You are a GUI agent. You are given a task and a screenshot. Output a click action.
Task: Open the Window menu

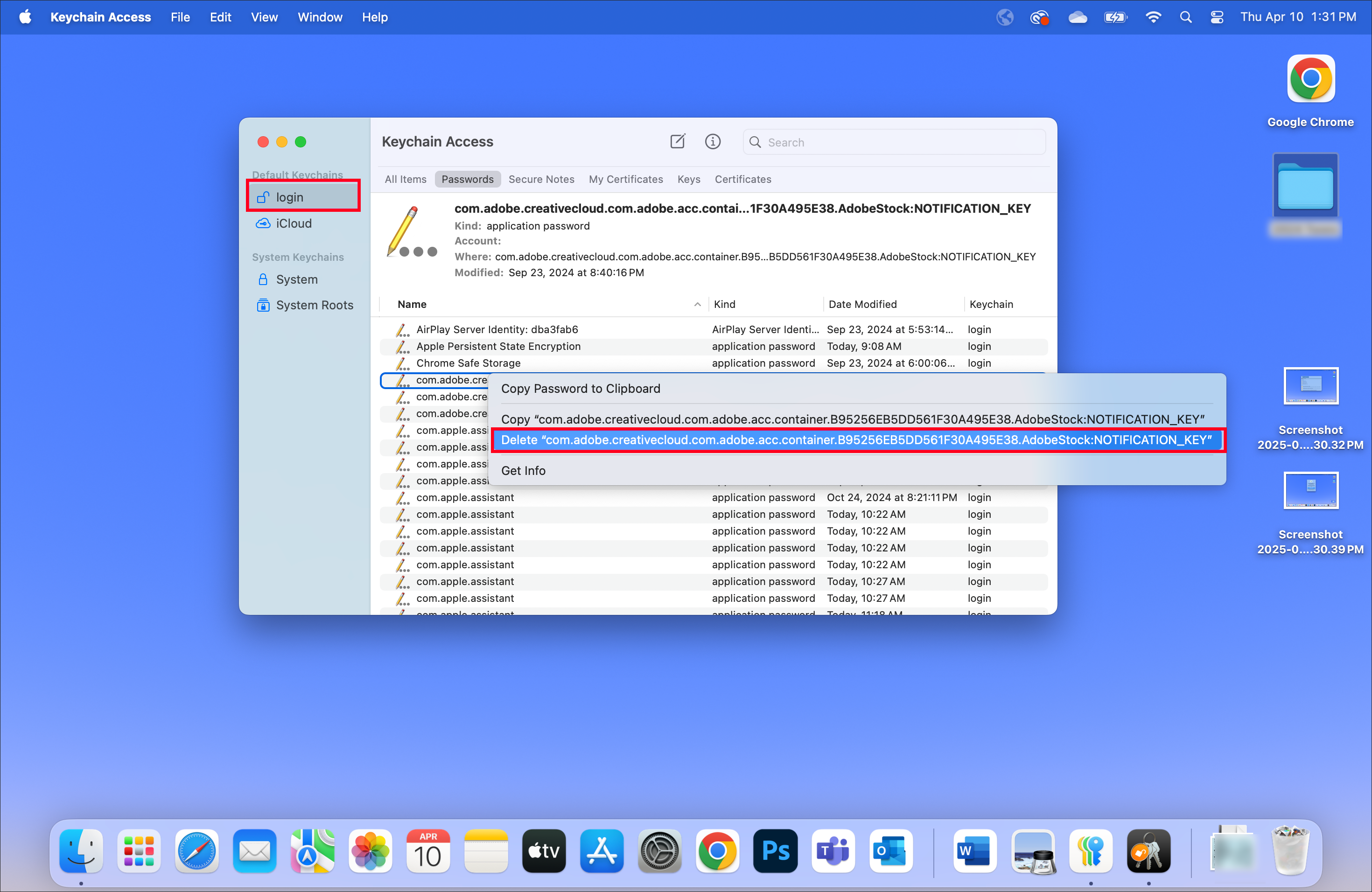[320, 17]
